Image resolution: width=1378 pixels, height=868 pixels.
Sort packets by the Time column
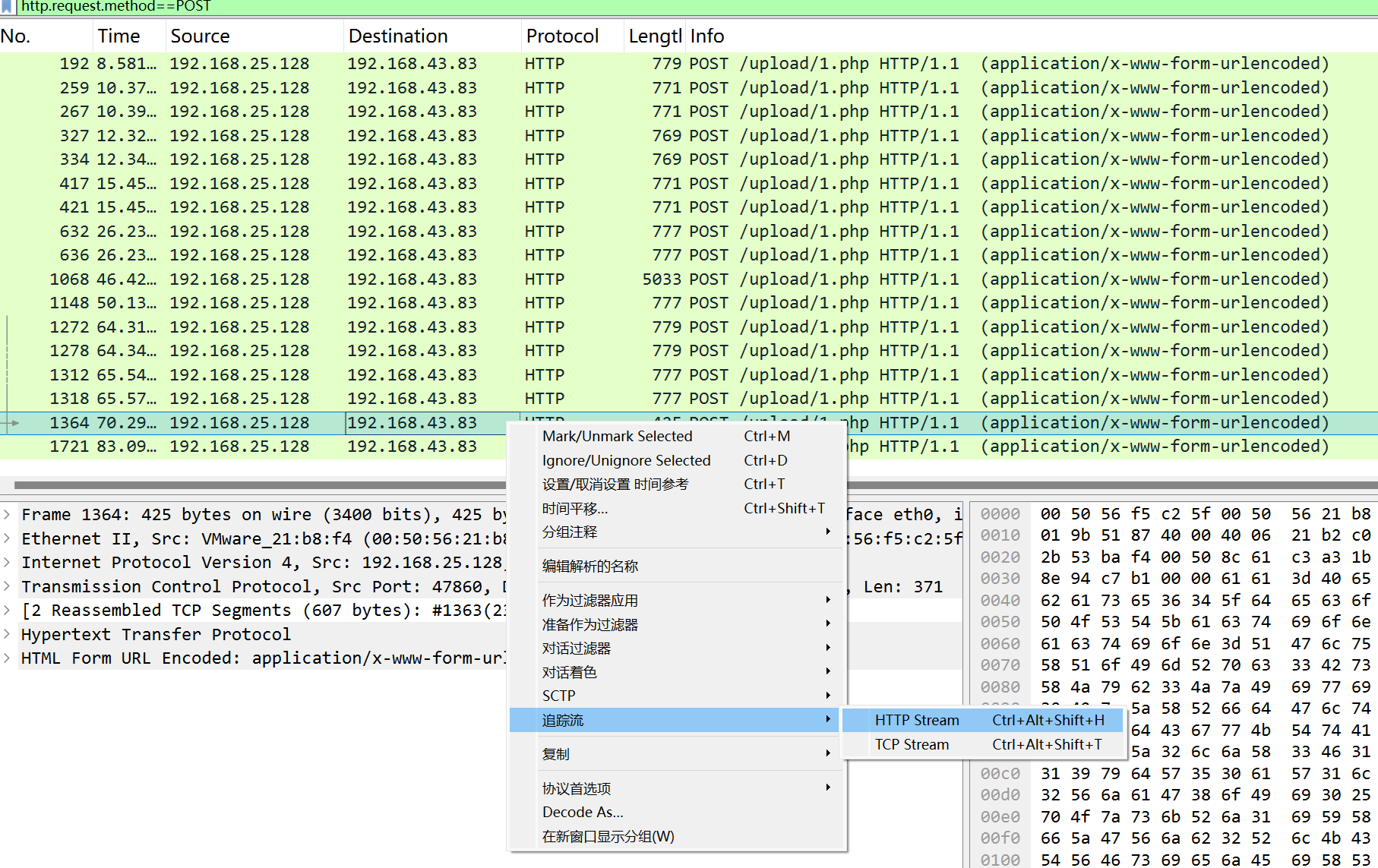(119, 36)
